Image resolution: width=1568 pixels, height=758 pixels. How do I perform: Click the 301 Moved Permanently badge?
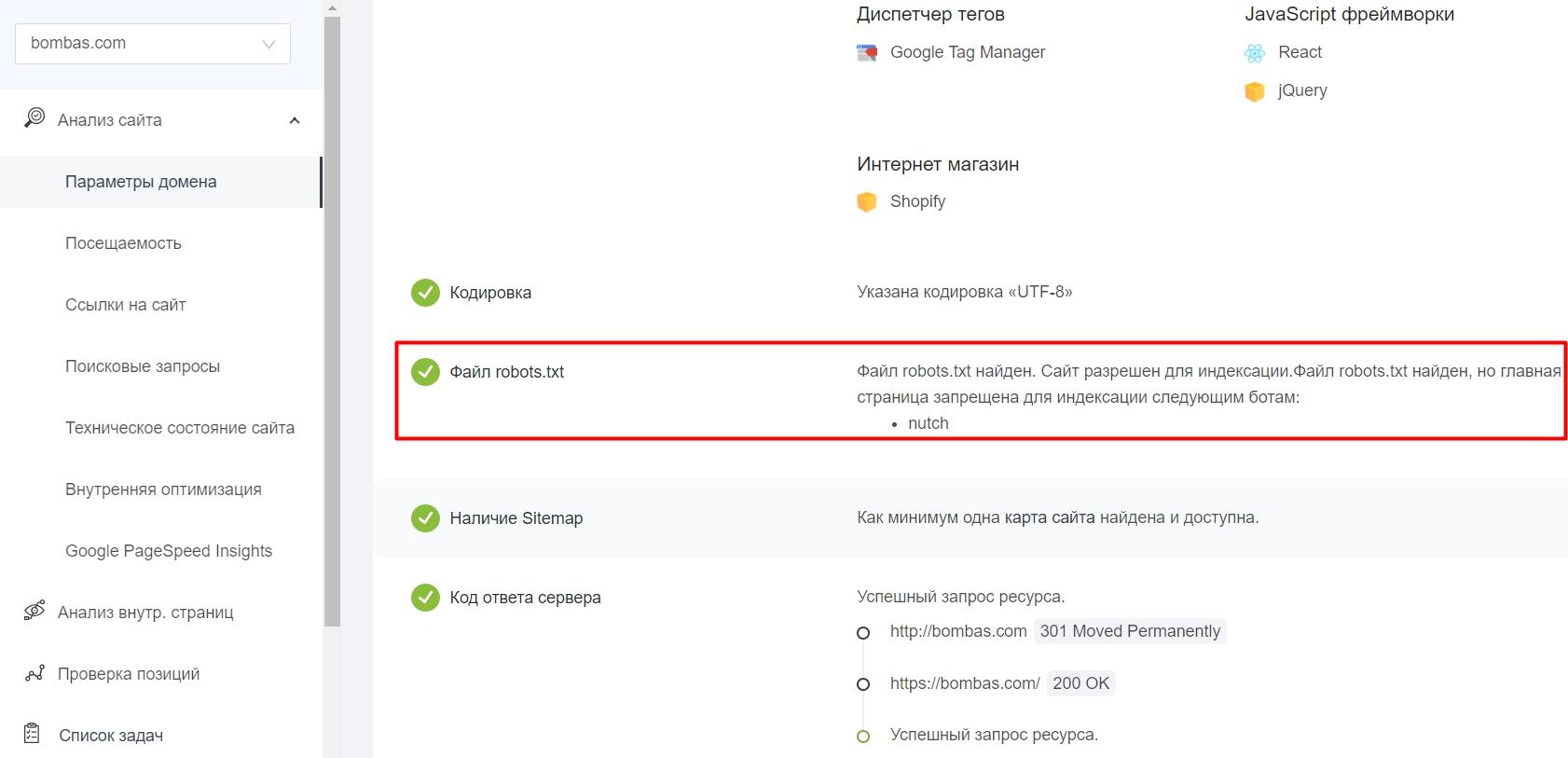[1130, 631]
